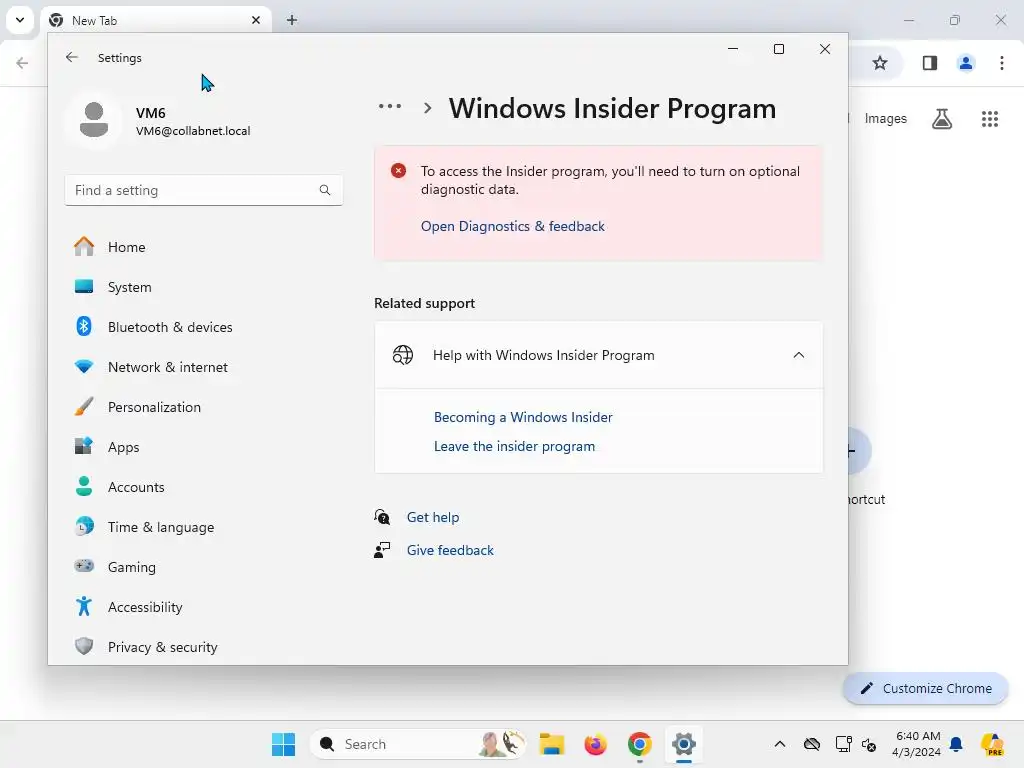Open a new Chrome tab with plus

292,20
